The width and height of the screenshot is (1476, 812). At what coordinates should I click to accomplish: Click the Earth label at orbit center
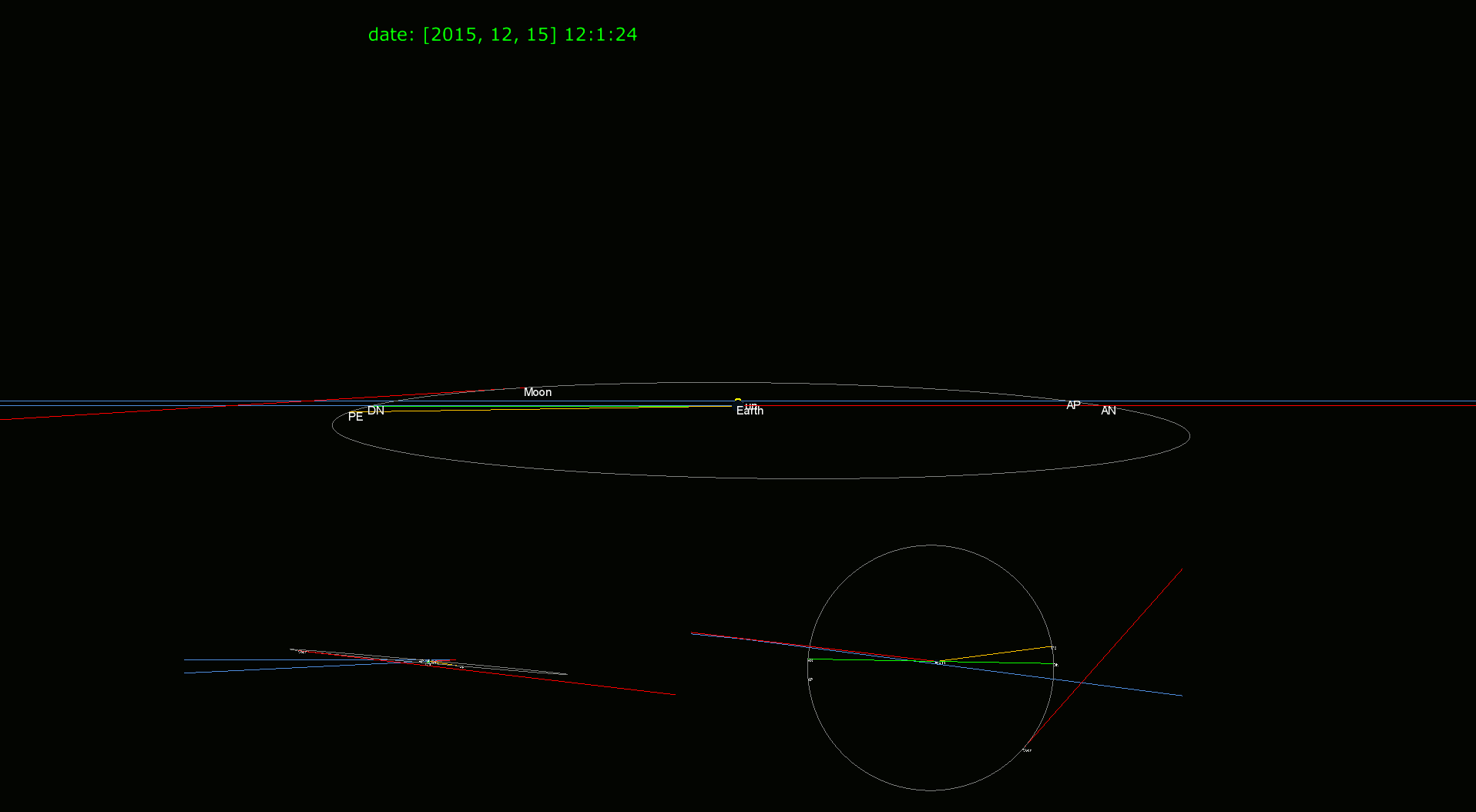[750, 411]
